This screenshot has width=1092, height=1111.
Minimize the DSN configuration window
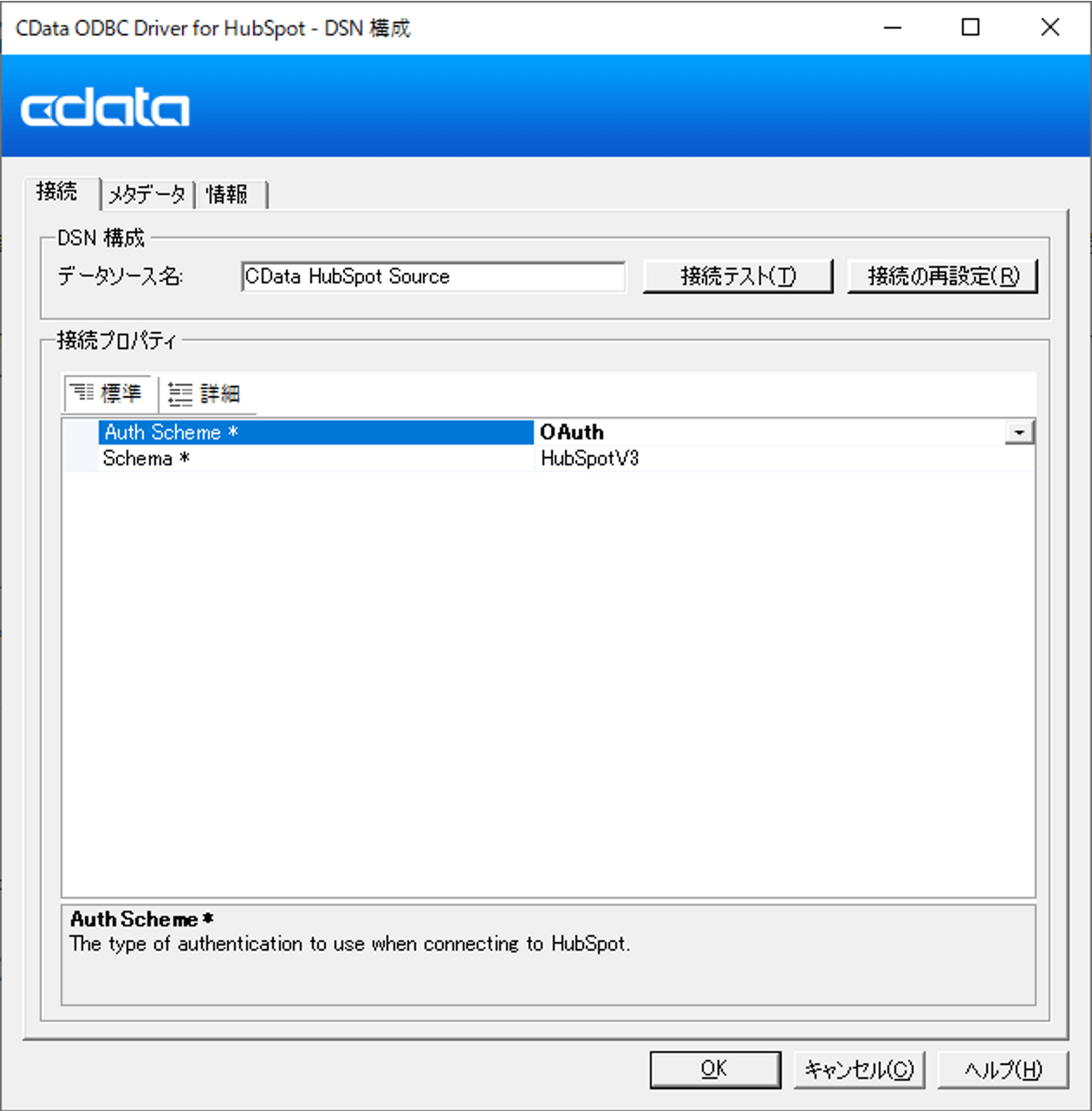[893, 28]
